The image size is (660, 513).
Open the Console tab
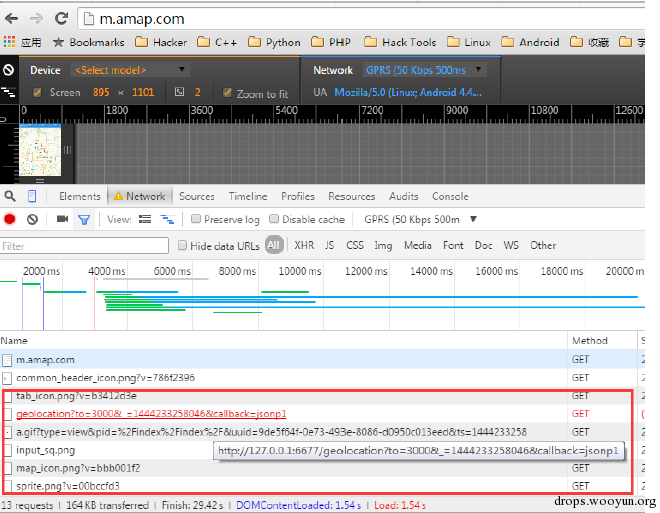pyautogui.click(x=450, y=196)
